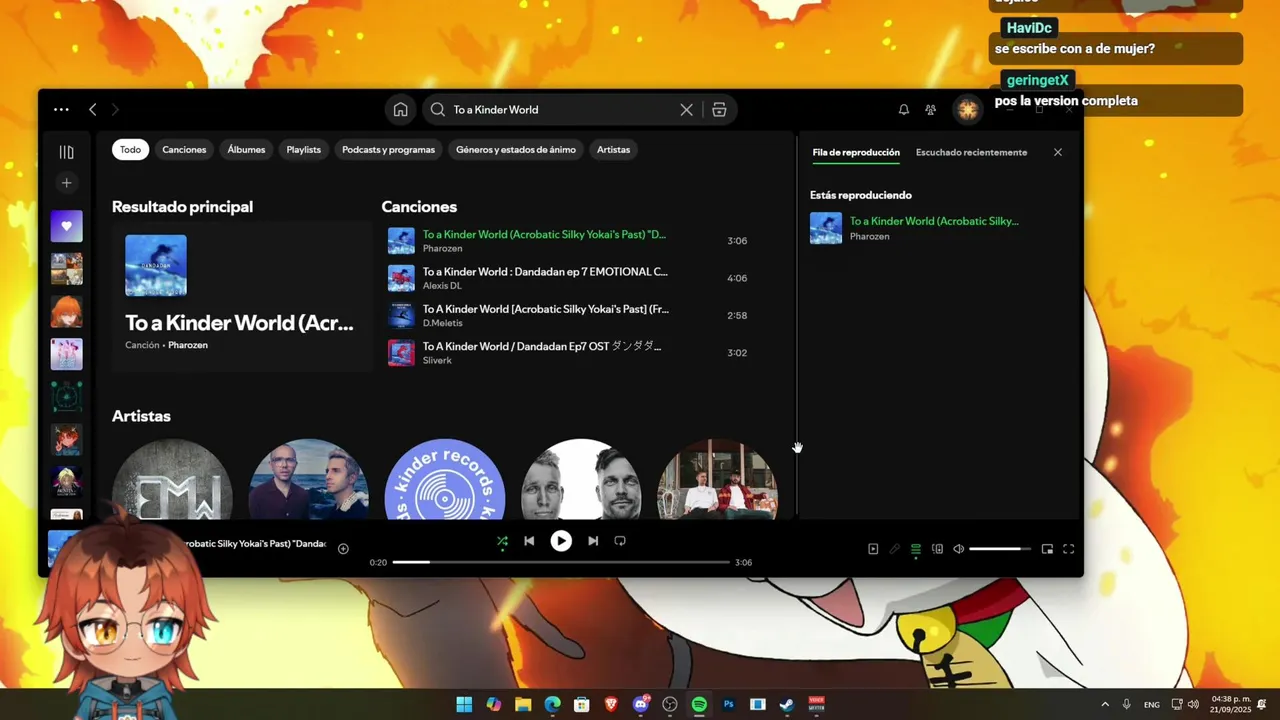Image resolution: width=1280 pixels, height=720 pixels.
Task: Navigate forward with the right arrow
Action: point(115,110)
